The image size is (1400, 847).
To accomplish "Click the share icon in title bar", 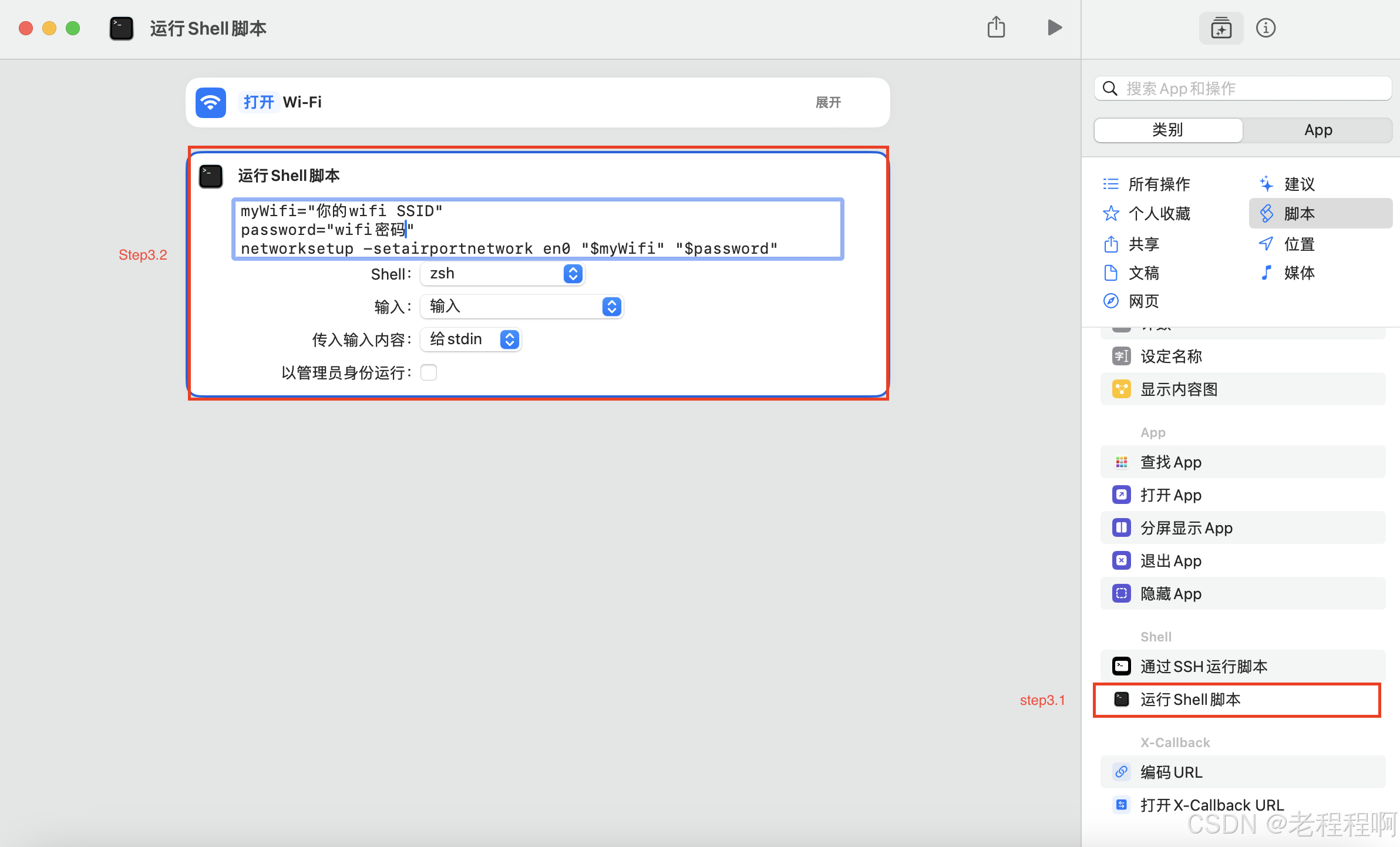I will pos(996,28).
